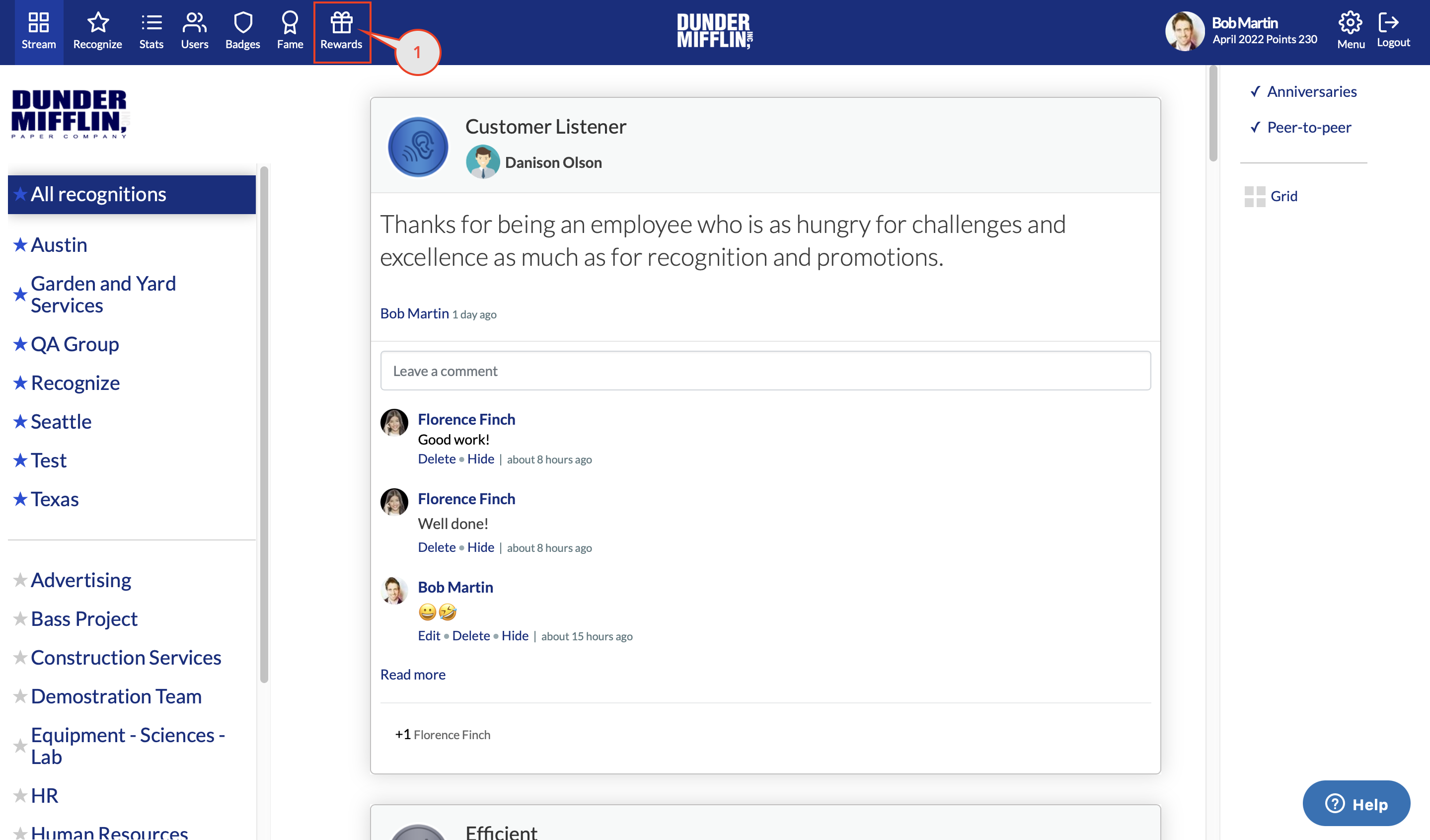Open the Recognize stream in the sidebar
The width and height of the screenshot is (1430, 840).
pos(75,382)
